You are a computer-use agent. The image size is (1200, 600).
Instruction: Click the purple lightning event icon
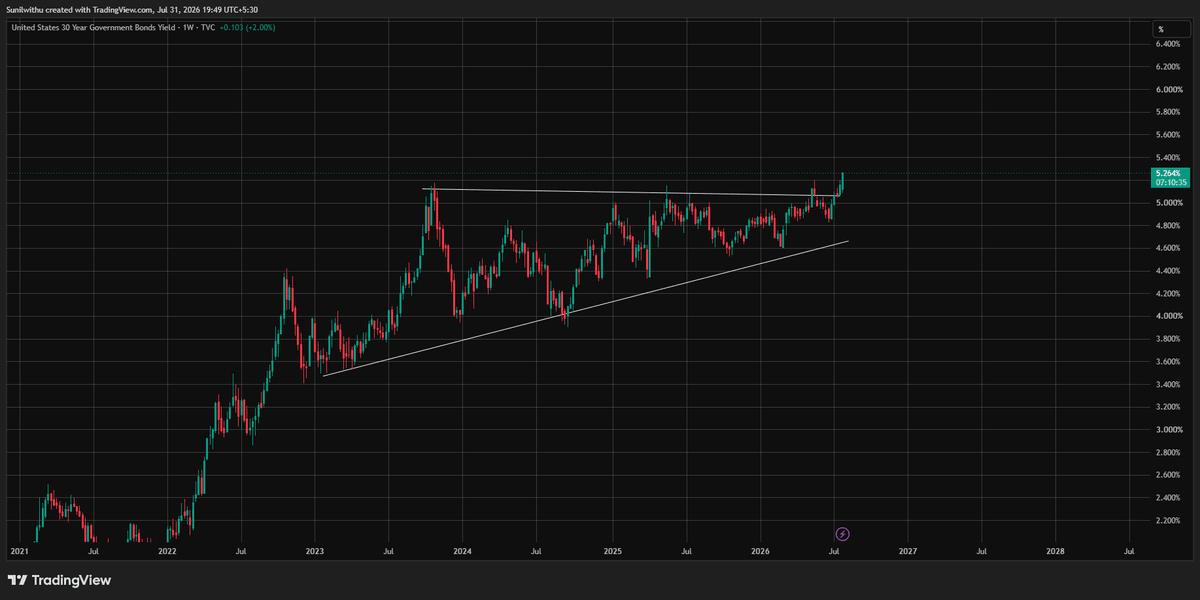pyautogui.click(x=843, y=534)
